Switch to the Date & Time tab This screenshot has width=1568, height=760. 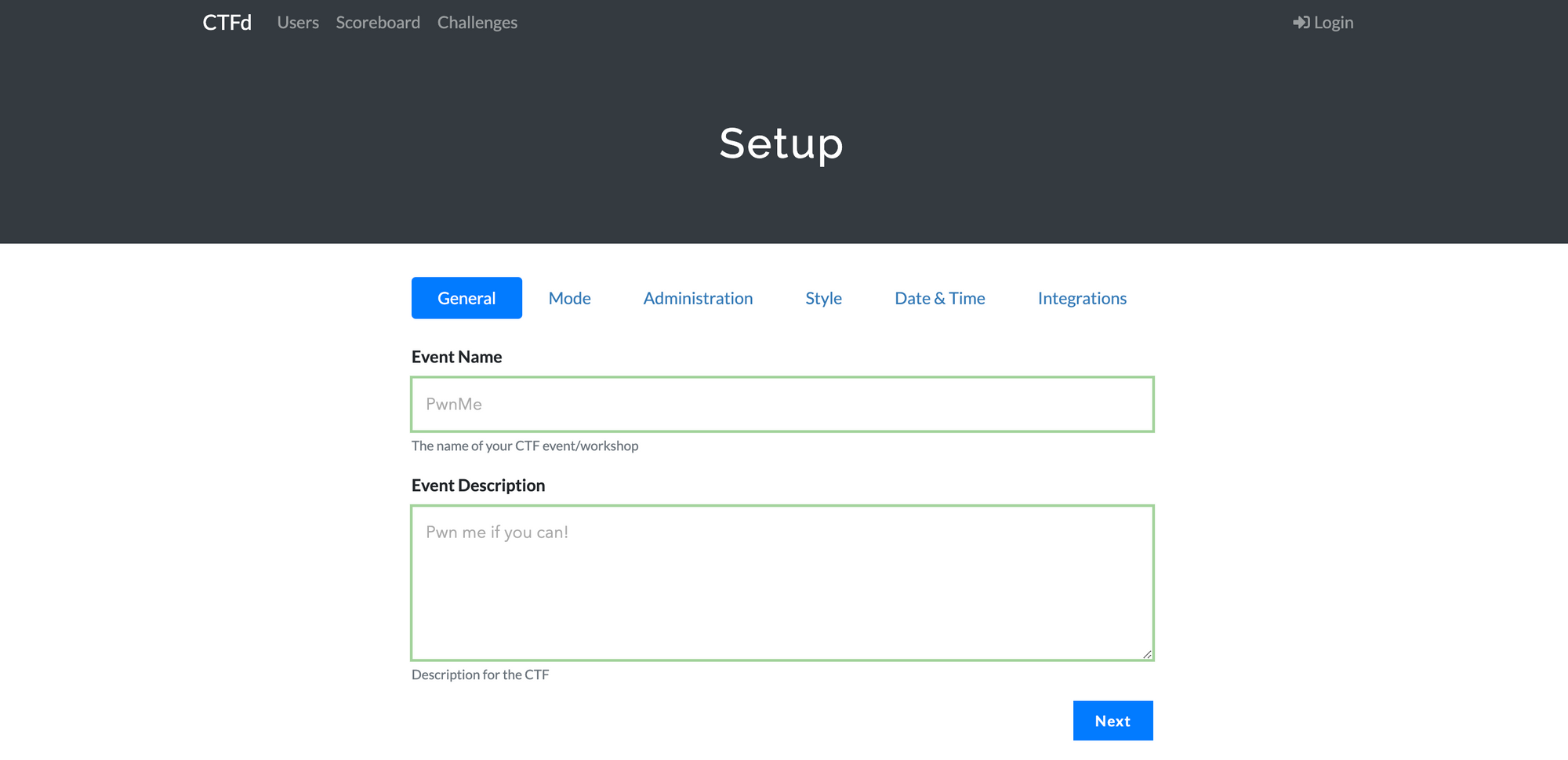939,298
